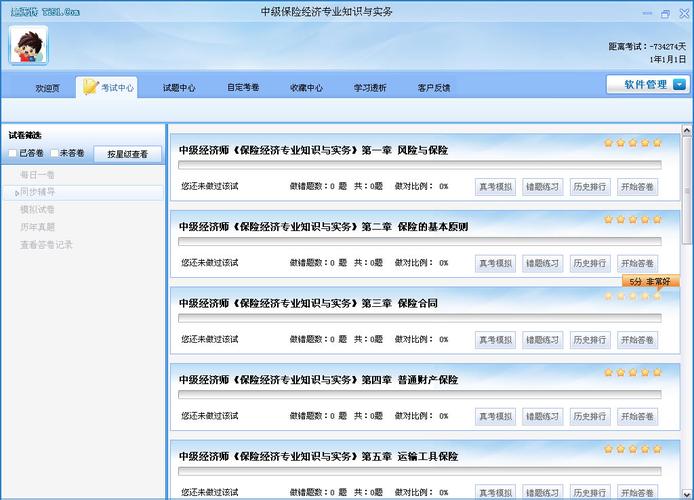Click first star of 第三章 保险合同
Screen dimensions: 694x500
pyautogui.click(x=608, y=296)
